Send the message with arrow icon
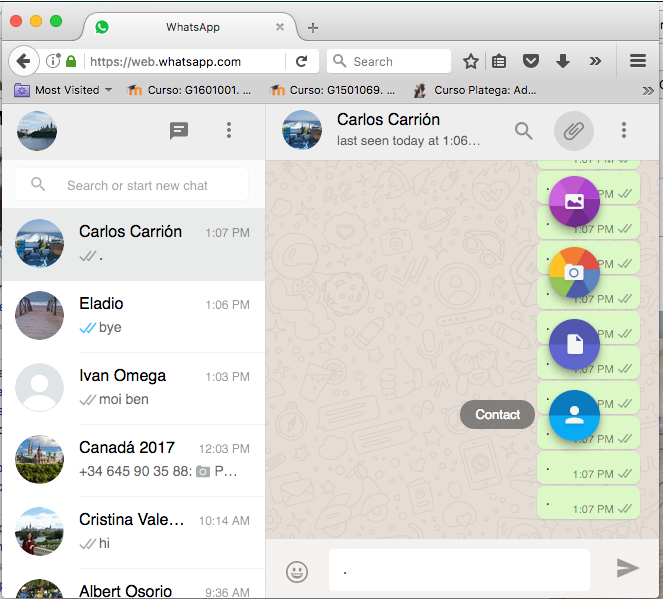 click(627, 568)
